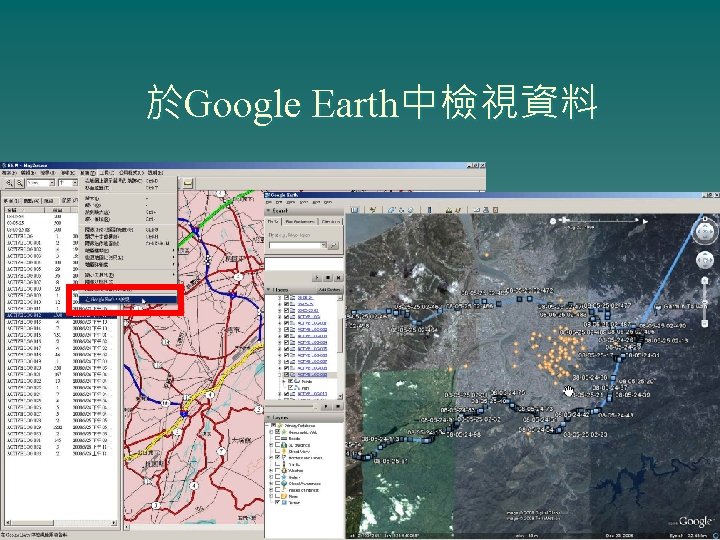Select the Add Placemark toolbar icon

372,210
